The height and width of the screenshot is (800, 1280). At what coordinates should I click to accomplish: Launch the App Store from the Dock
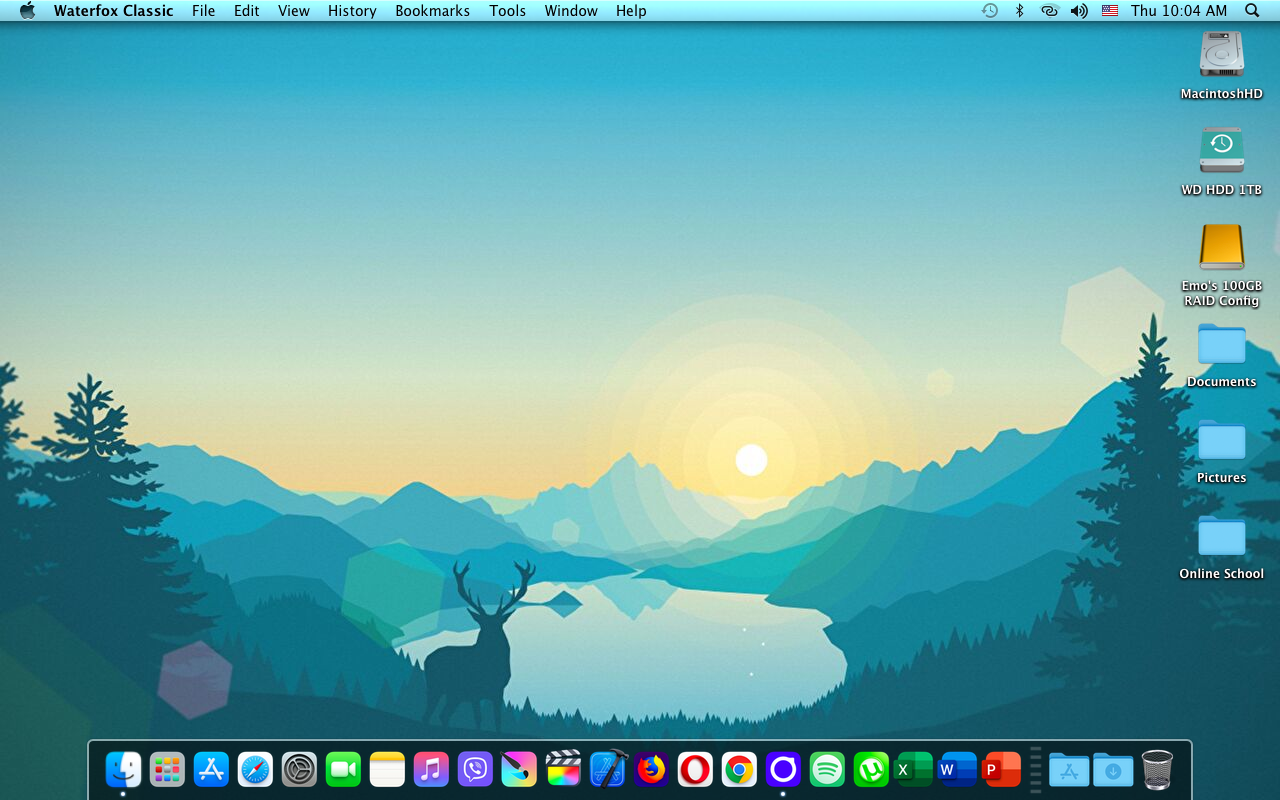[211, 769]
